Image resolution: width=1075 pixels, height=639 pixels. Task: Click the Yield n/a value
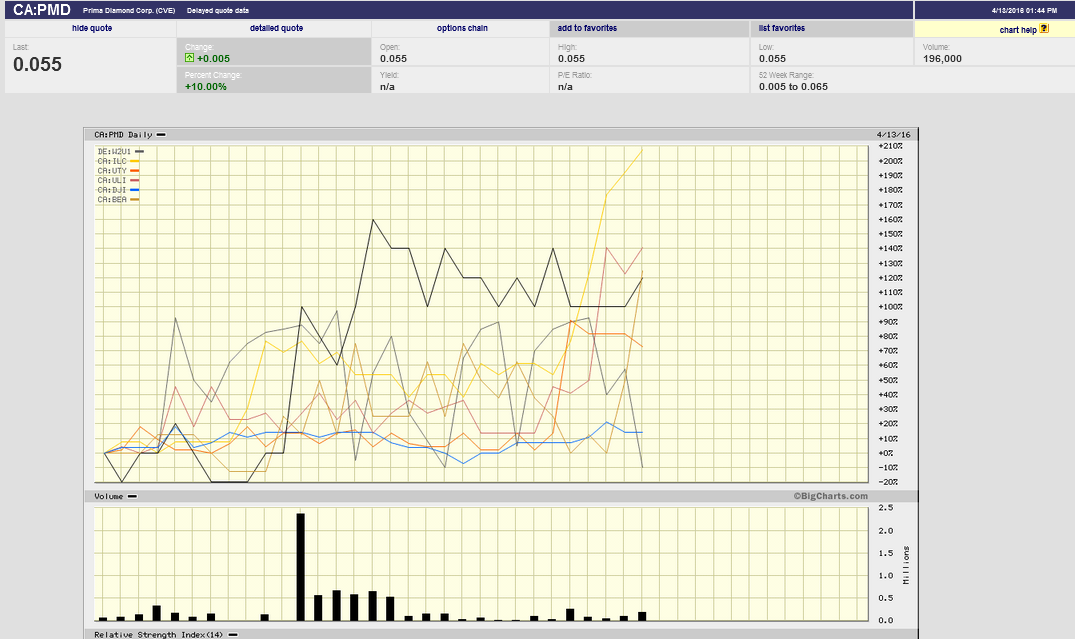pyautogui.click(x=387, y=87)
